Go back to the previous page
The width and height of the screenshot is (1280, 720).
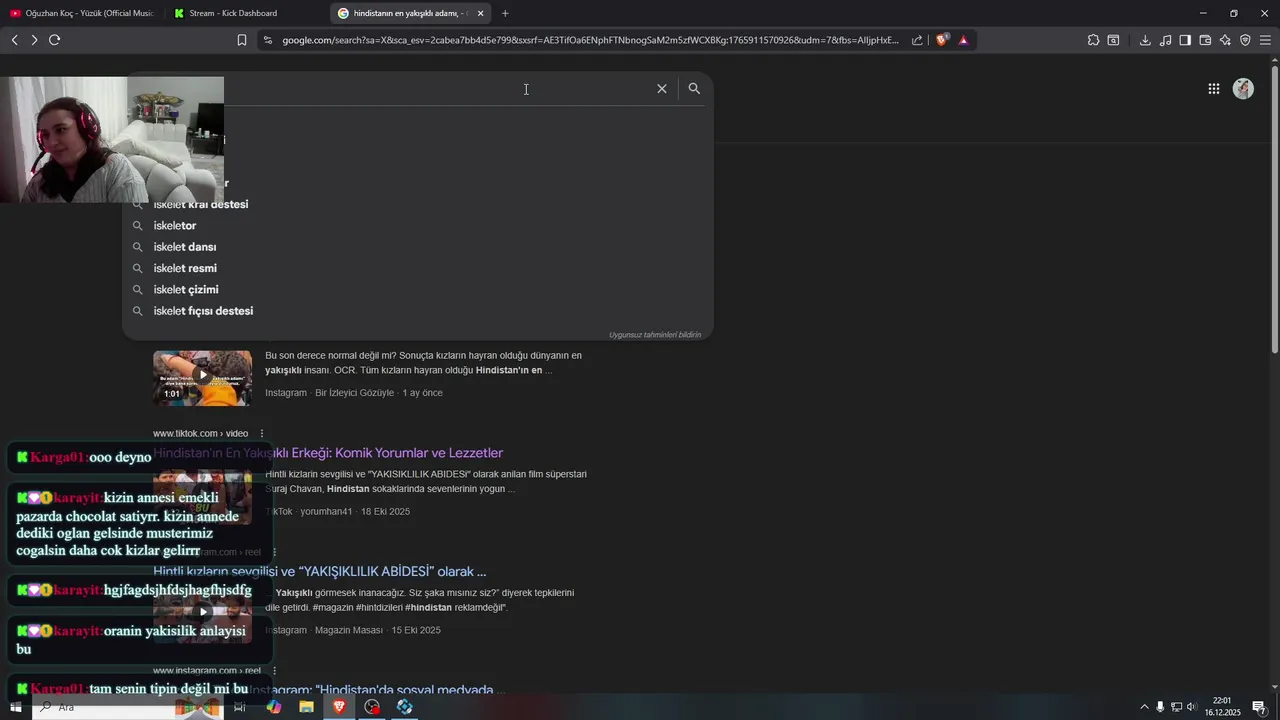tap(14, 40)
